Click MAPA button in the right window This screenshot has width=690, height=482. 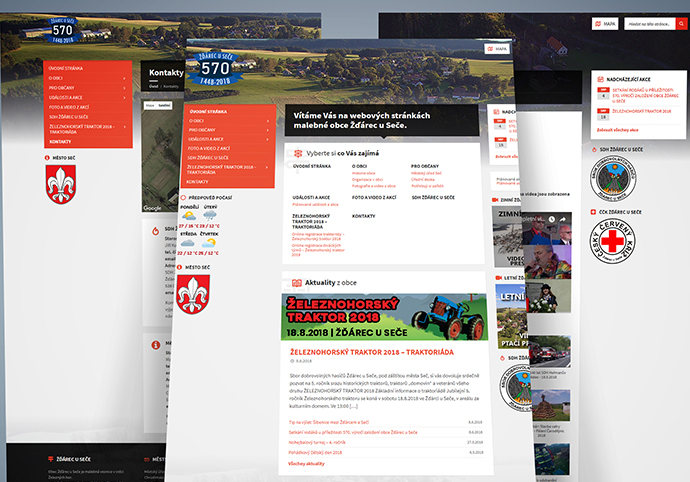605,24
